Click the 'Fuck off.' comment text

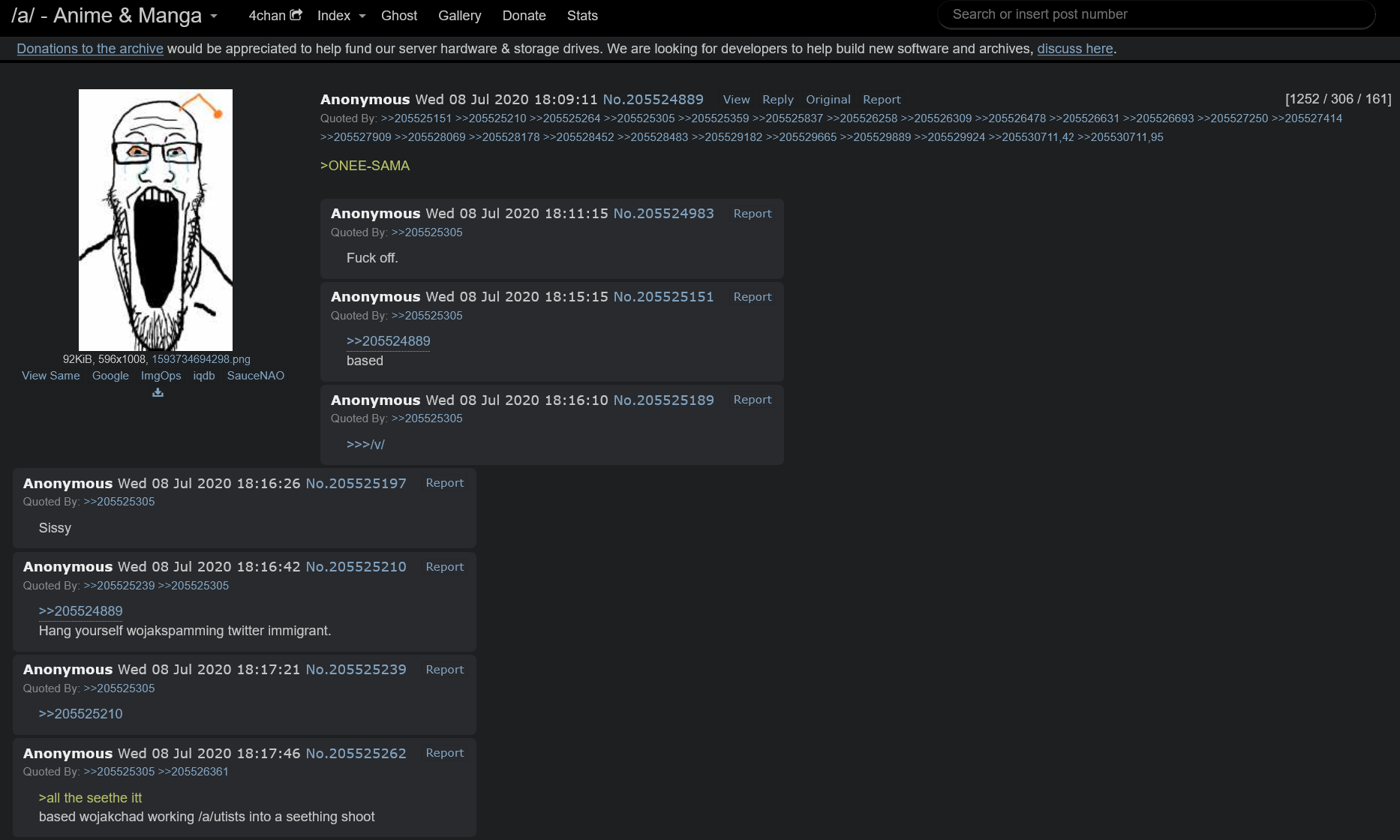[x=372, y=258]
